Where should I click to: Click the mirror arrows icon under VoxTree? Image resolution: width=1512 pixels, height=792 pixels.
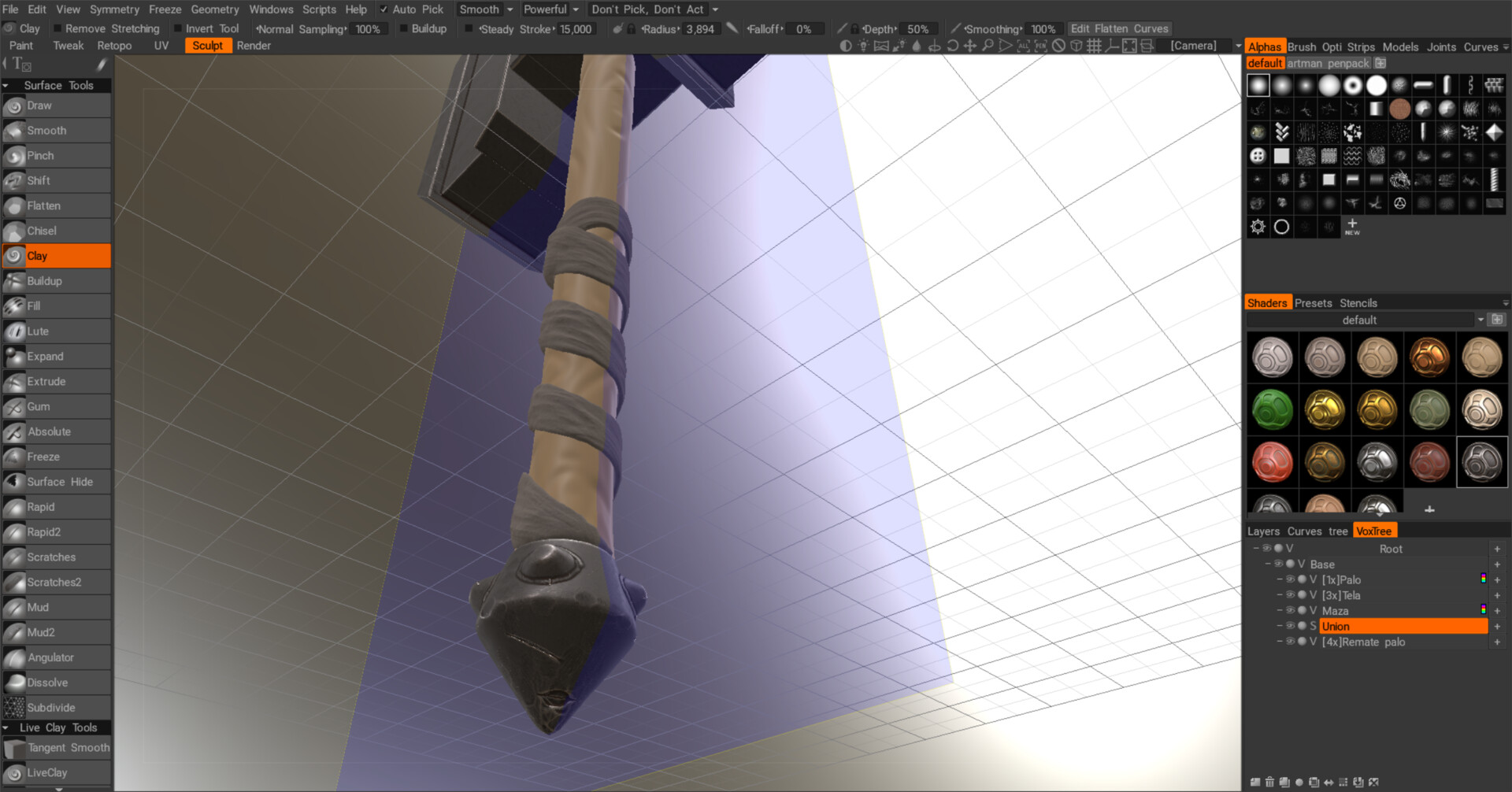(x=1329, y=782)
